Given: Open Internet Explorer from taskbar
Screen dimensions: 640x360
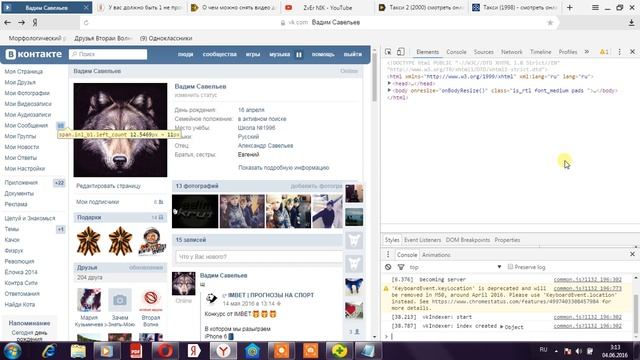Looking at the screenshot, I should [x=49, y=351].
